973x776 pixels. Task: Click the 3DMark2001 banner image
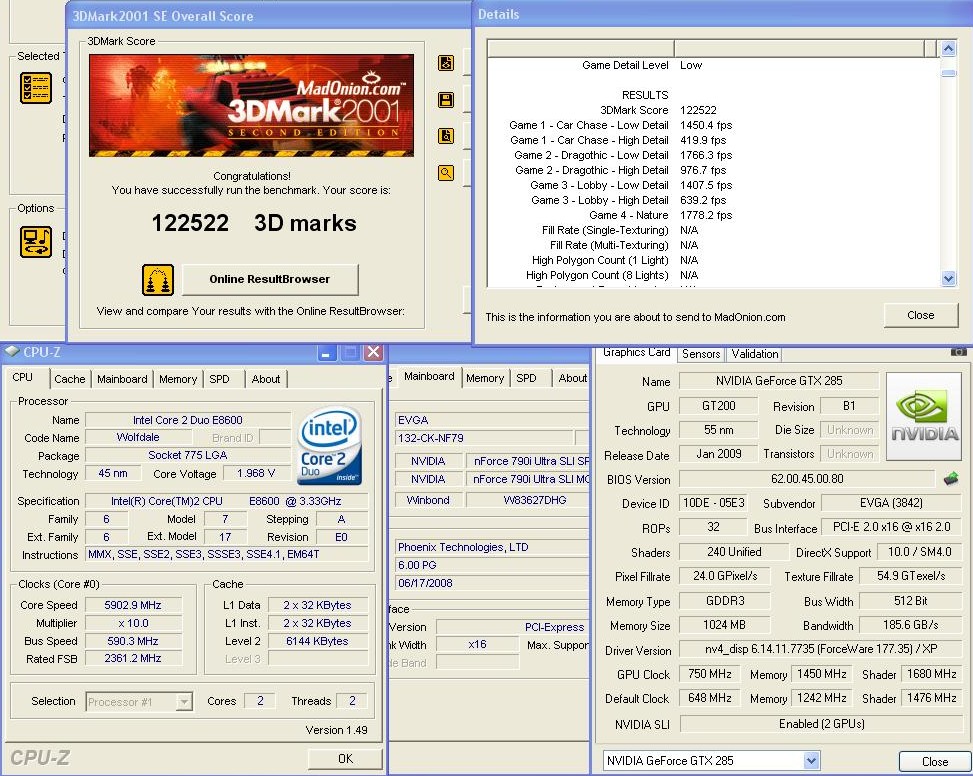coord(251,105)
